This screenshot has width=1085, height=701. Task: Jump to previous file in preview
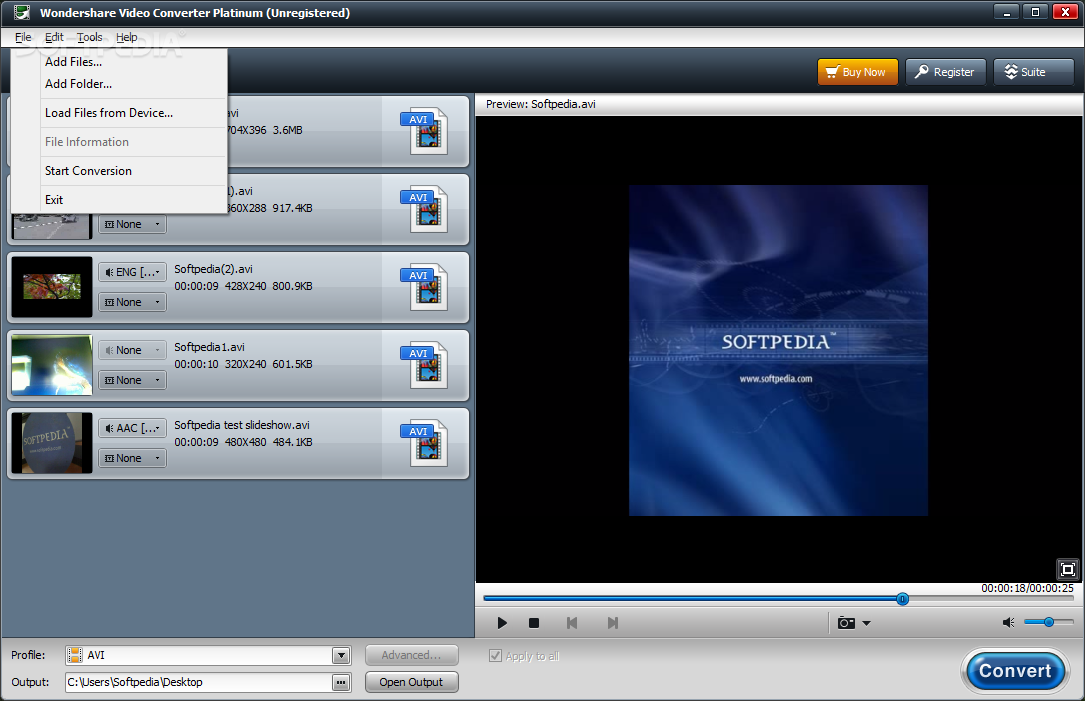[572, 623]
